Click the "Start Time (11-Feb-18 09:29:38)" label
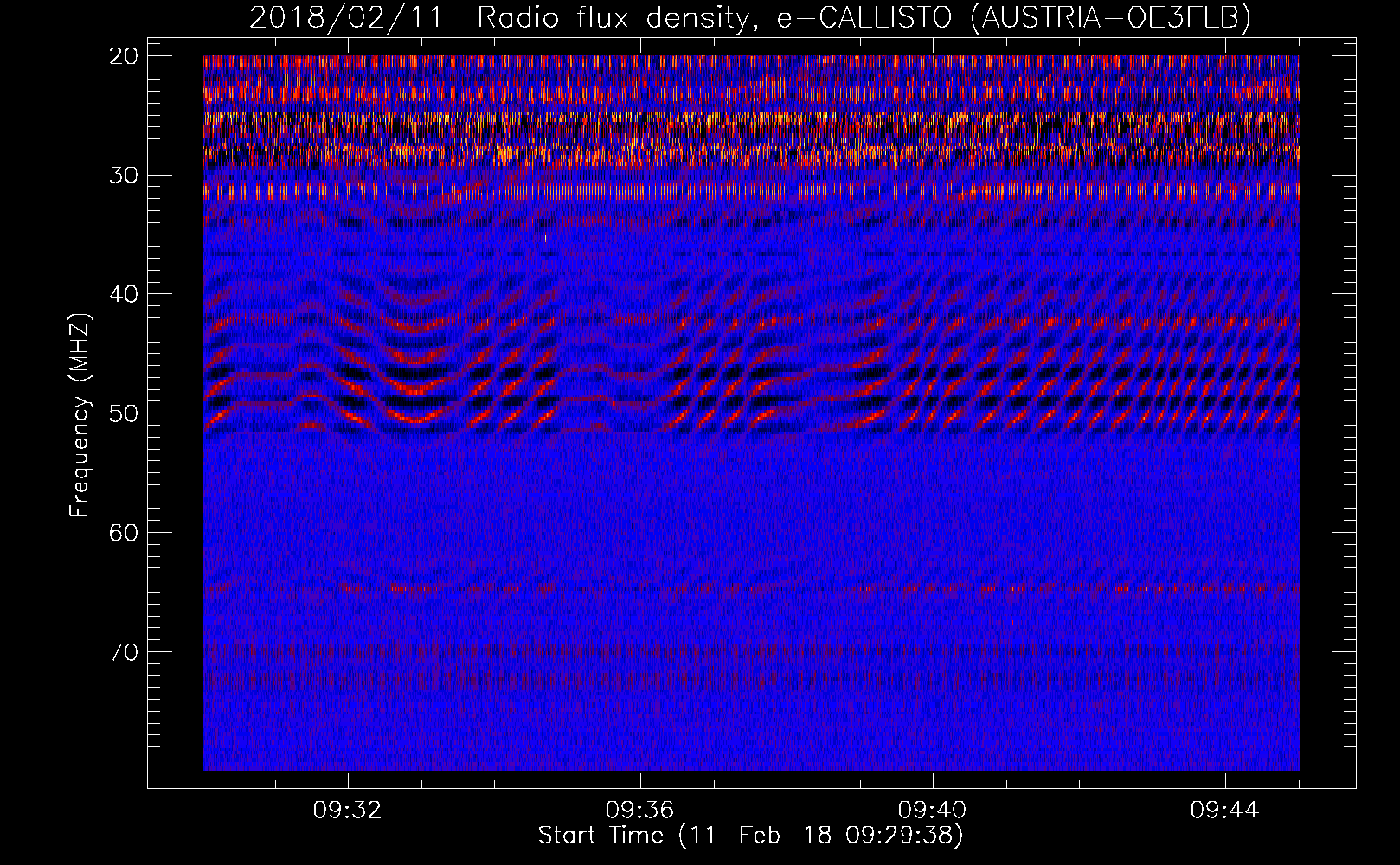The width and height of the screenshot is (1400, 865). (750, 836)
